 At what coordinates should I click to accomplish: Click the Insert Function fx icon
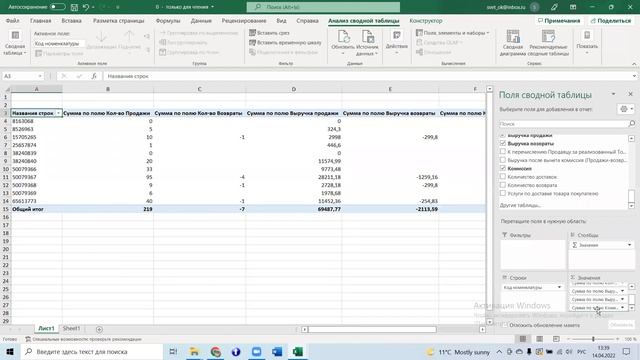[x=94, y=76]
